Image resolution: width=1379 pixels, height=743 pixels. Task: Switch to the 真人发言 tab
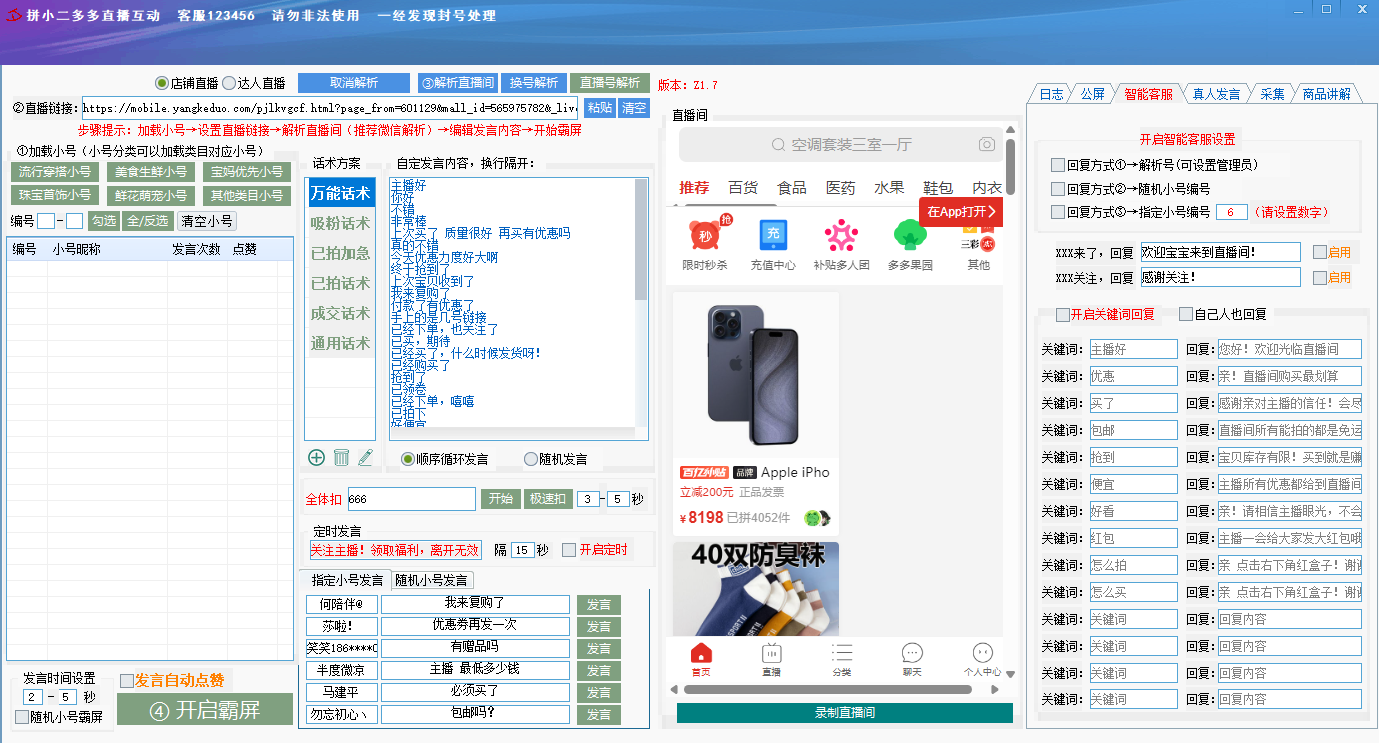tap(1215, 94)
